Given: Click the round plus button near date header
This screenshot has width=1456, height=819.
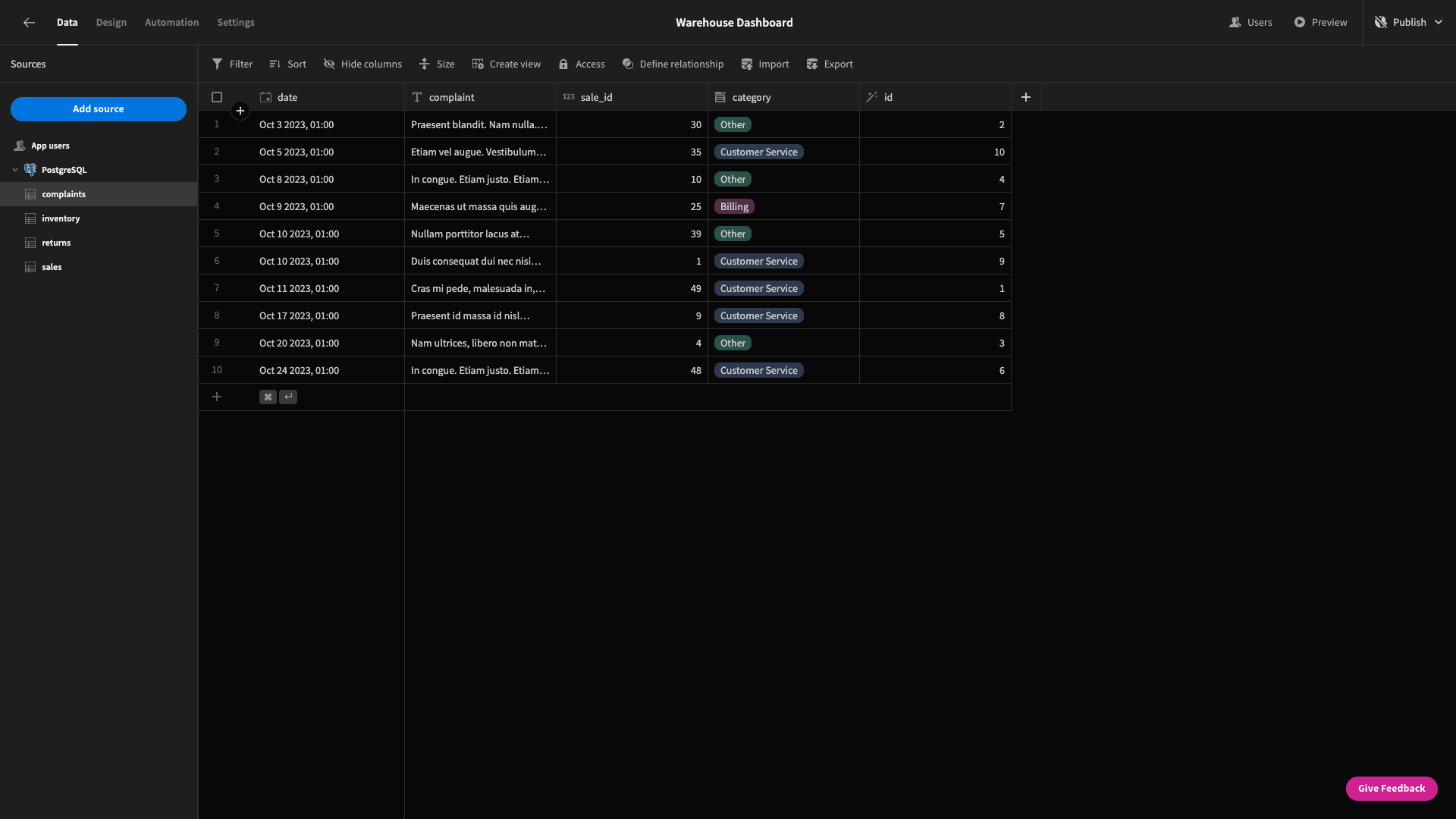Looking at the screenshot, I should [x=240, y=111].
